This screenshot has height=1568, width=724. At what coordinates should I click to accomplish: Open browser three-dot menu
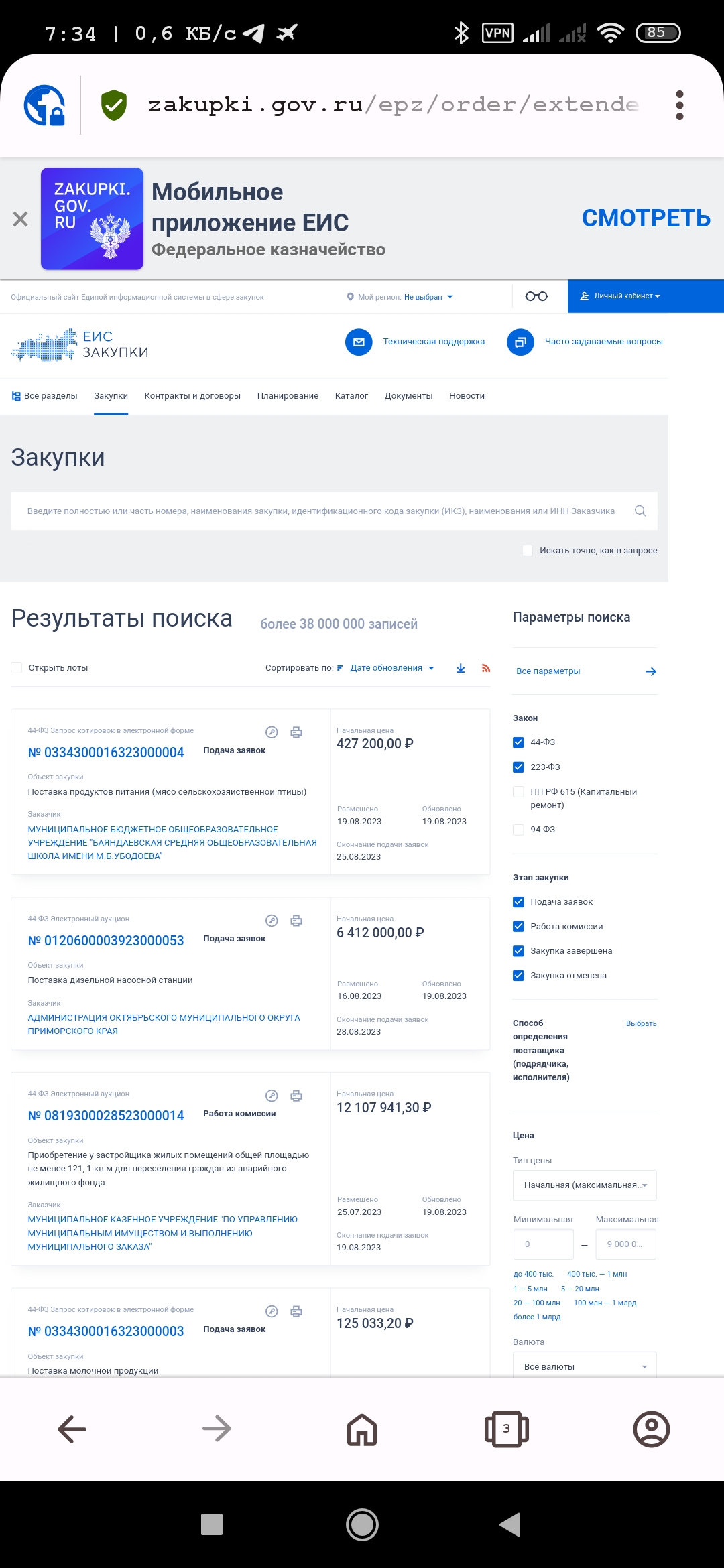click(679, 105)
